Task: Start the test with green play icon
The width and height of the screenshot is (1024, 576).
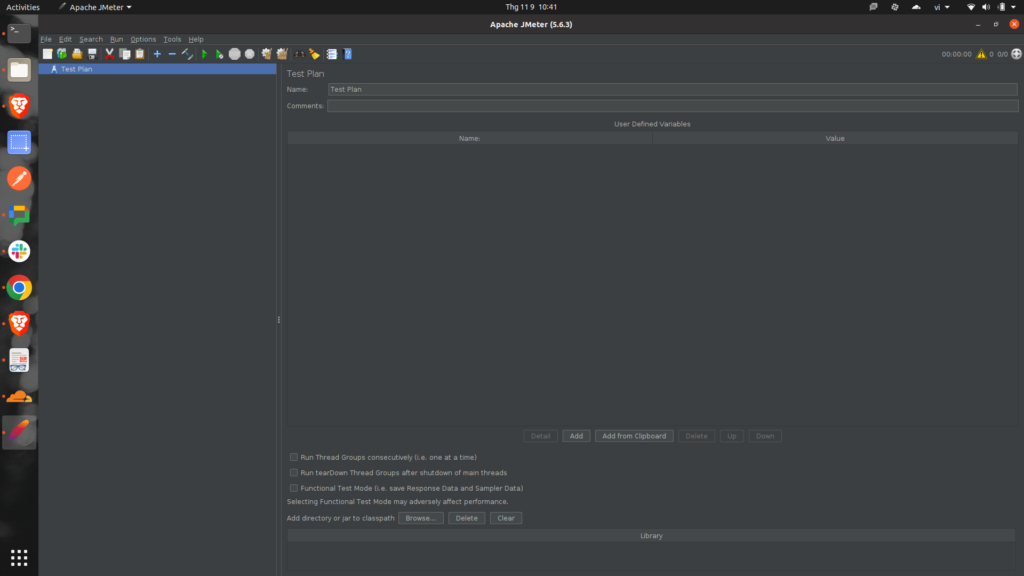Action: [x=204, y=54]
